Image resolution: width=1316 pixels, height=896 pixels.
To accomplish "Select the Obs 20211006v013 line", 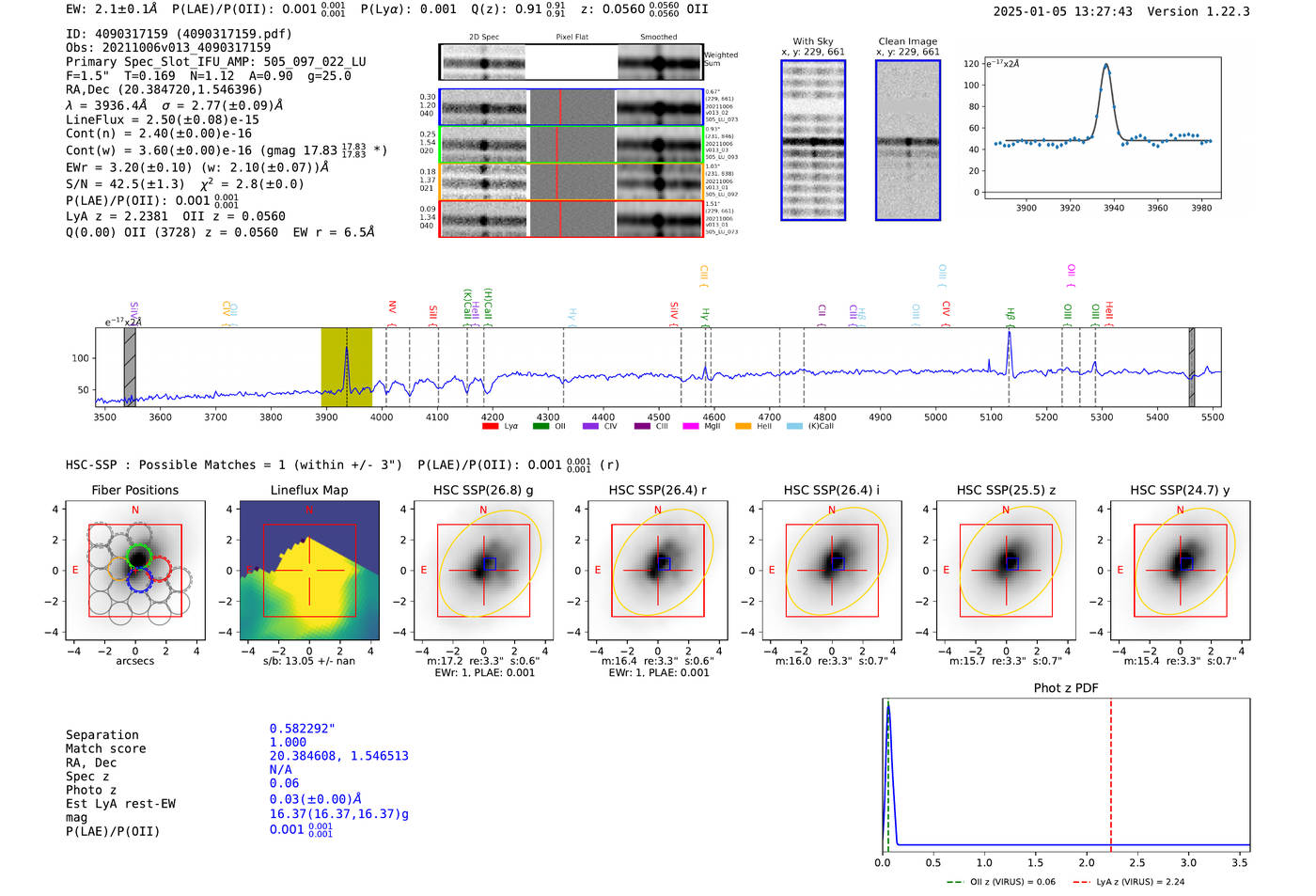I will [x=168, y=48].
